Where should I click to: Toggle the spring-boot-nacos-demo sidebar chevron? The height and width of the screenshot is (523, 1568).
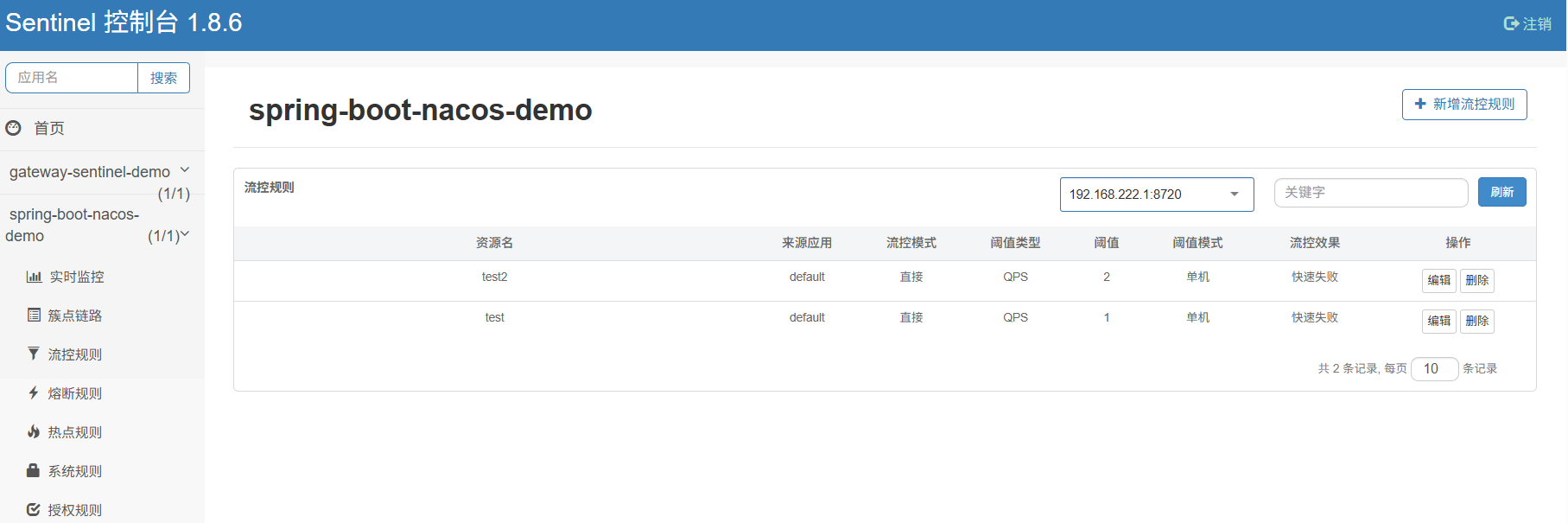tap(184, 234)
